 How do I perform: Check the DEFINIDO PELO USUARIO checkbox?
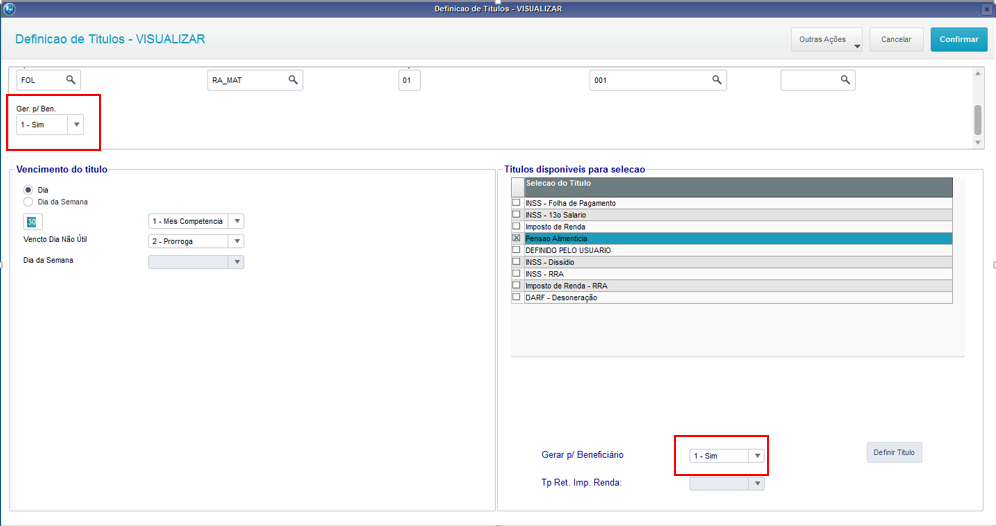point(516,250)
